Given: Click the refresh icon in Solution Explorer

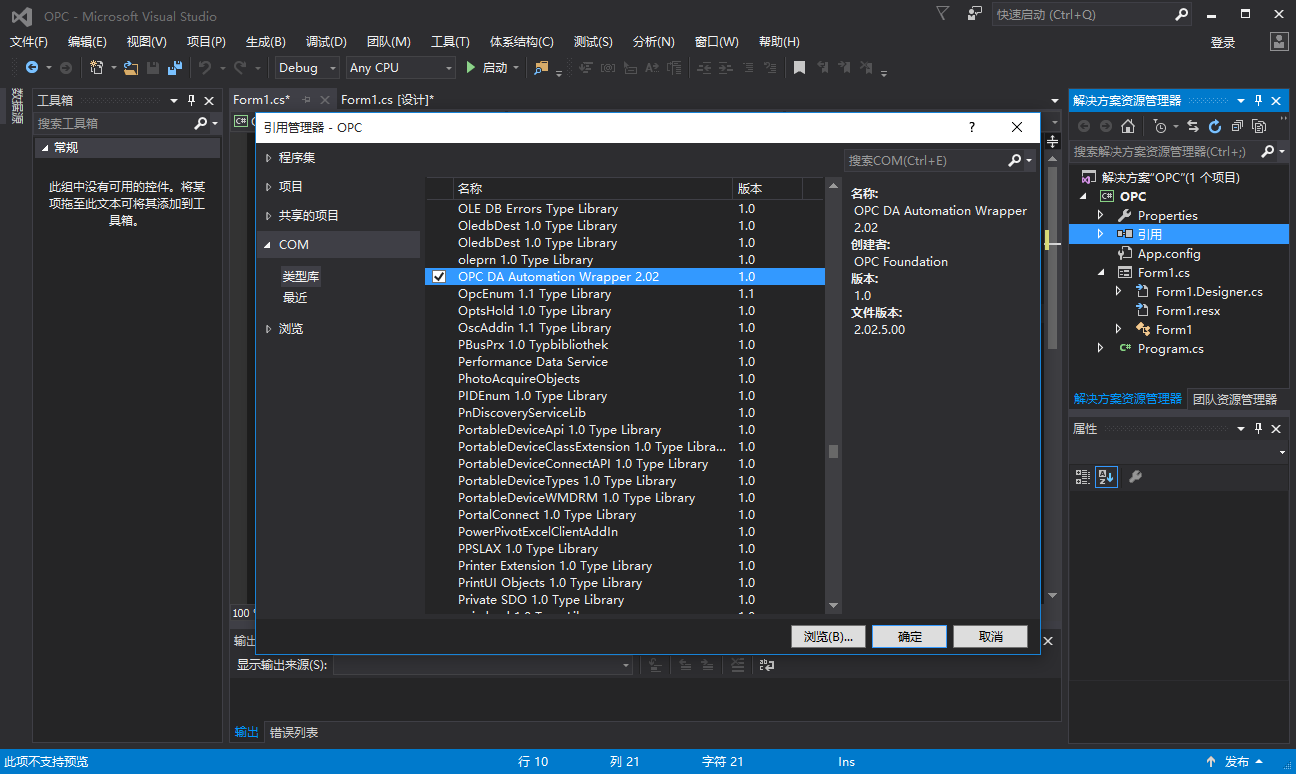Looking at the screenshot, I should click(1215, 126).
